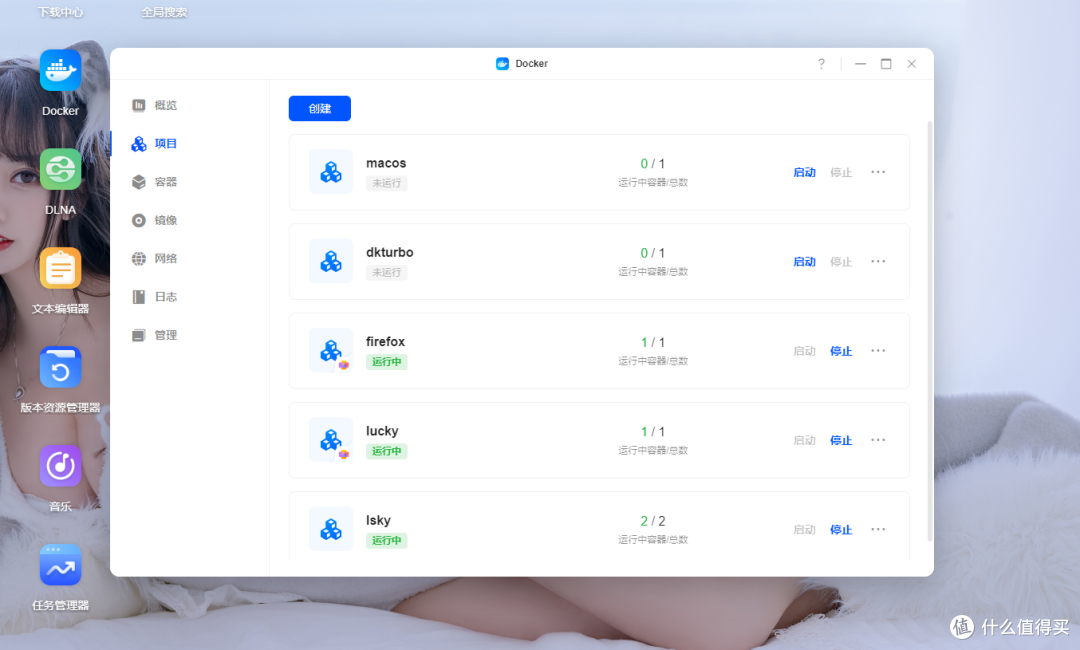This screenshot has width=1080, height=650.
Task: Launch the 音乐 music app icon
Action: [x=61, y=466]
